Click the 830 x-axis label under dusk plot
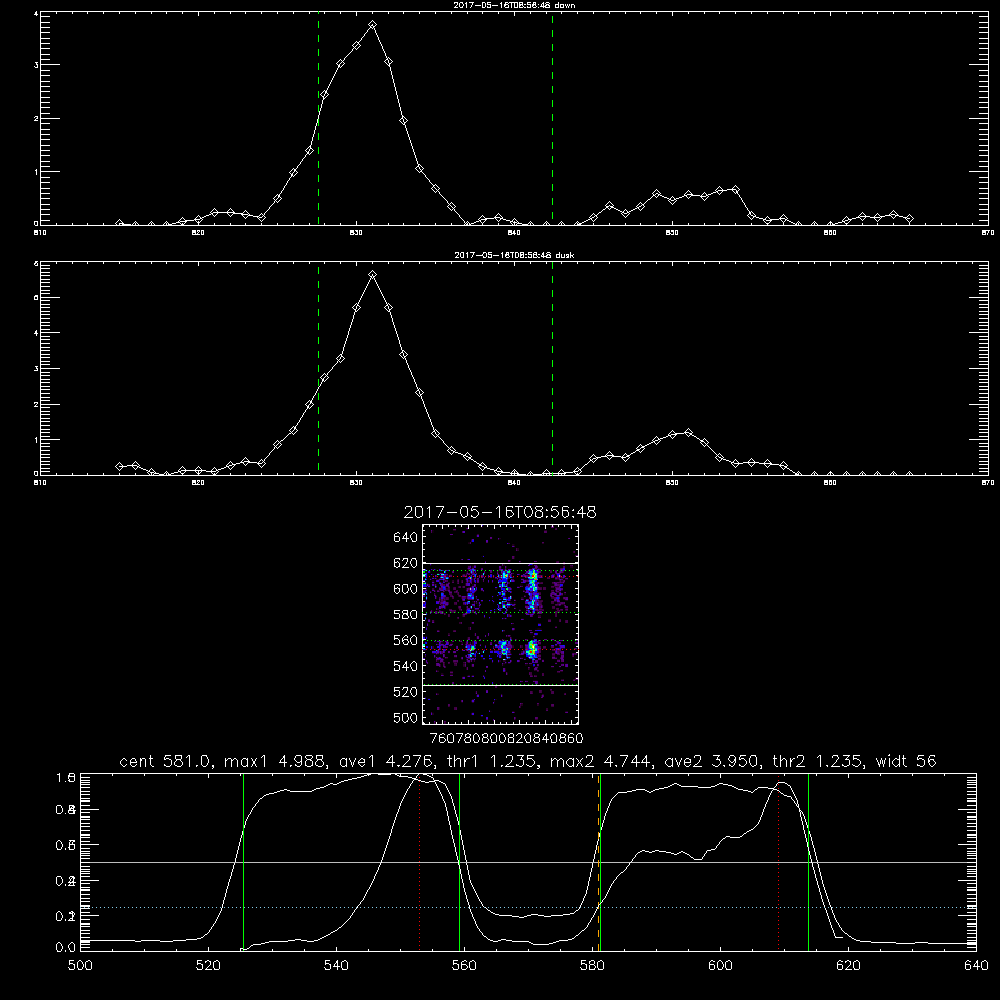 coord(356,483)
